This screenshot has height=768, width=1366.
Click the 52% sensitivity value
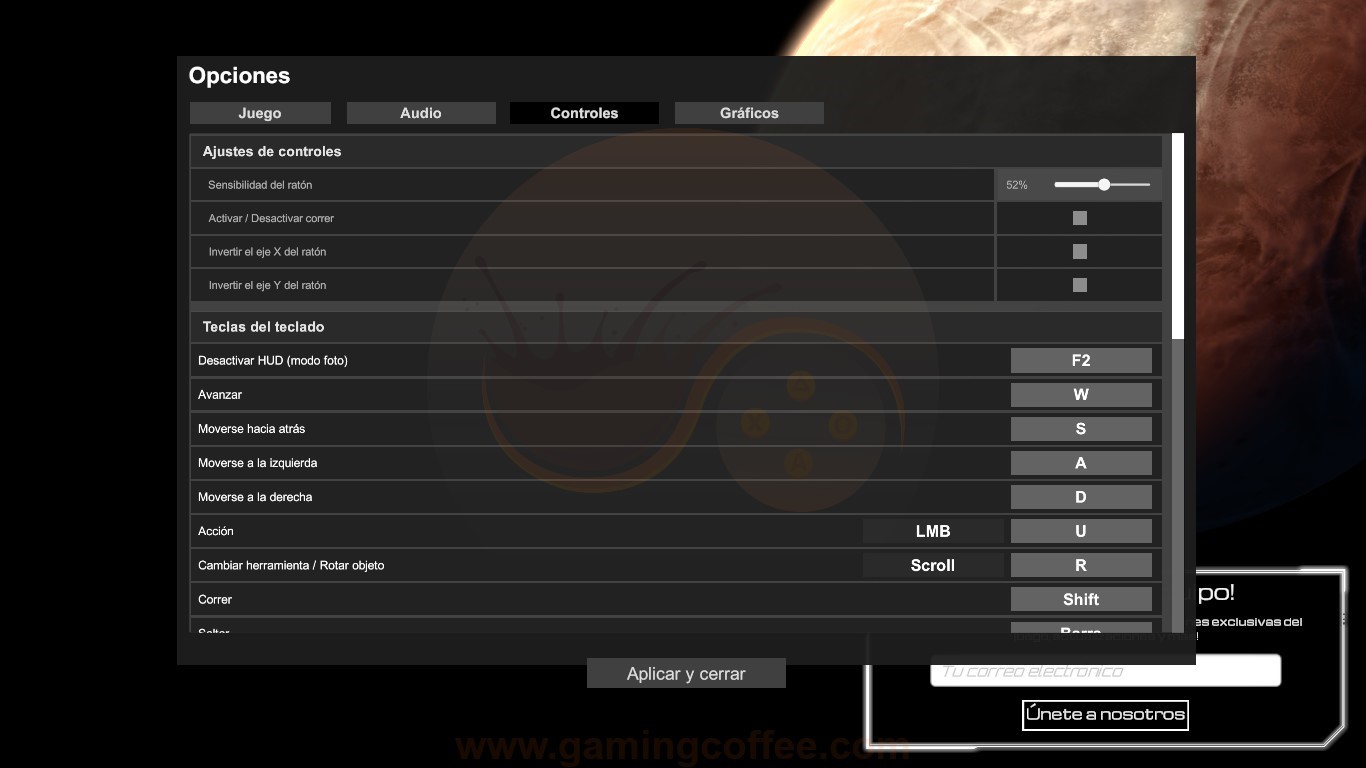tap(1016, 185)
